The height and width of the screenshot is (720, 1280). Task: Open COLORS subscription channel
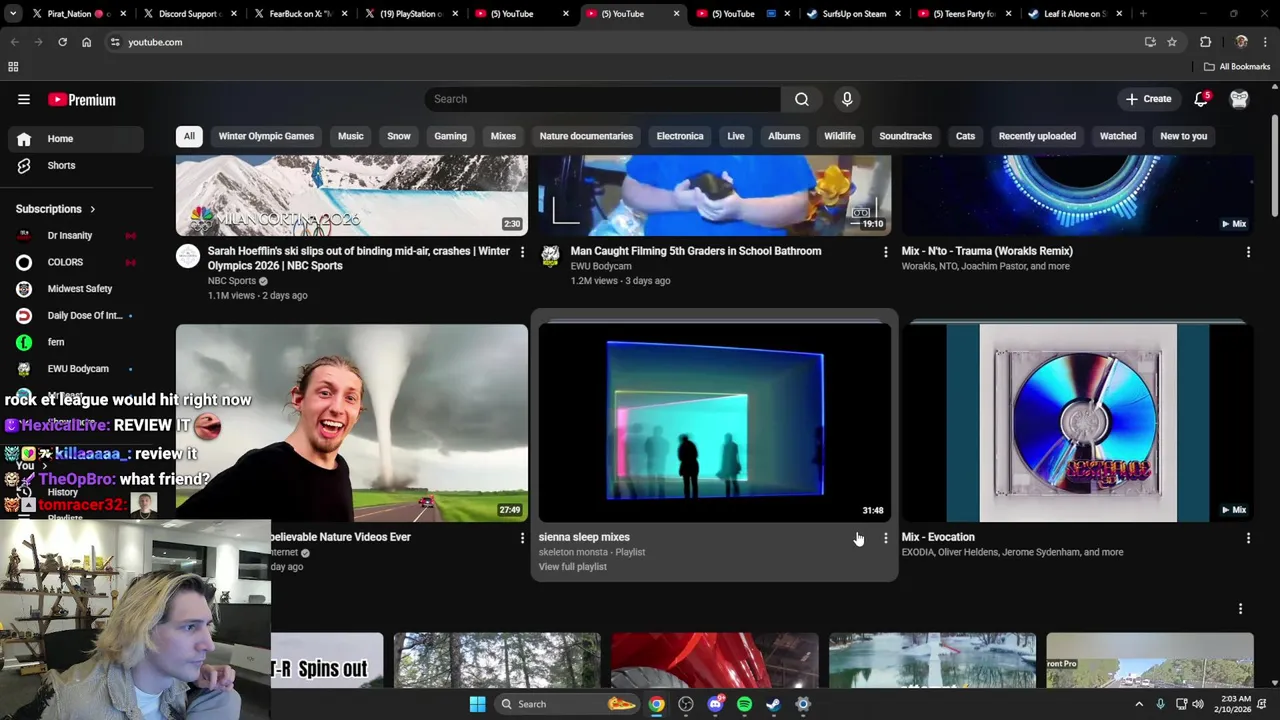[x=74, y=262]
